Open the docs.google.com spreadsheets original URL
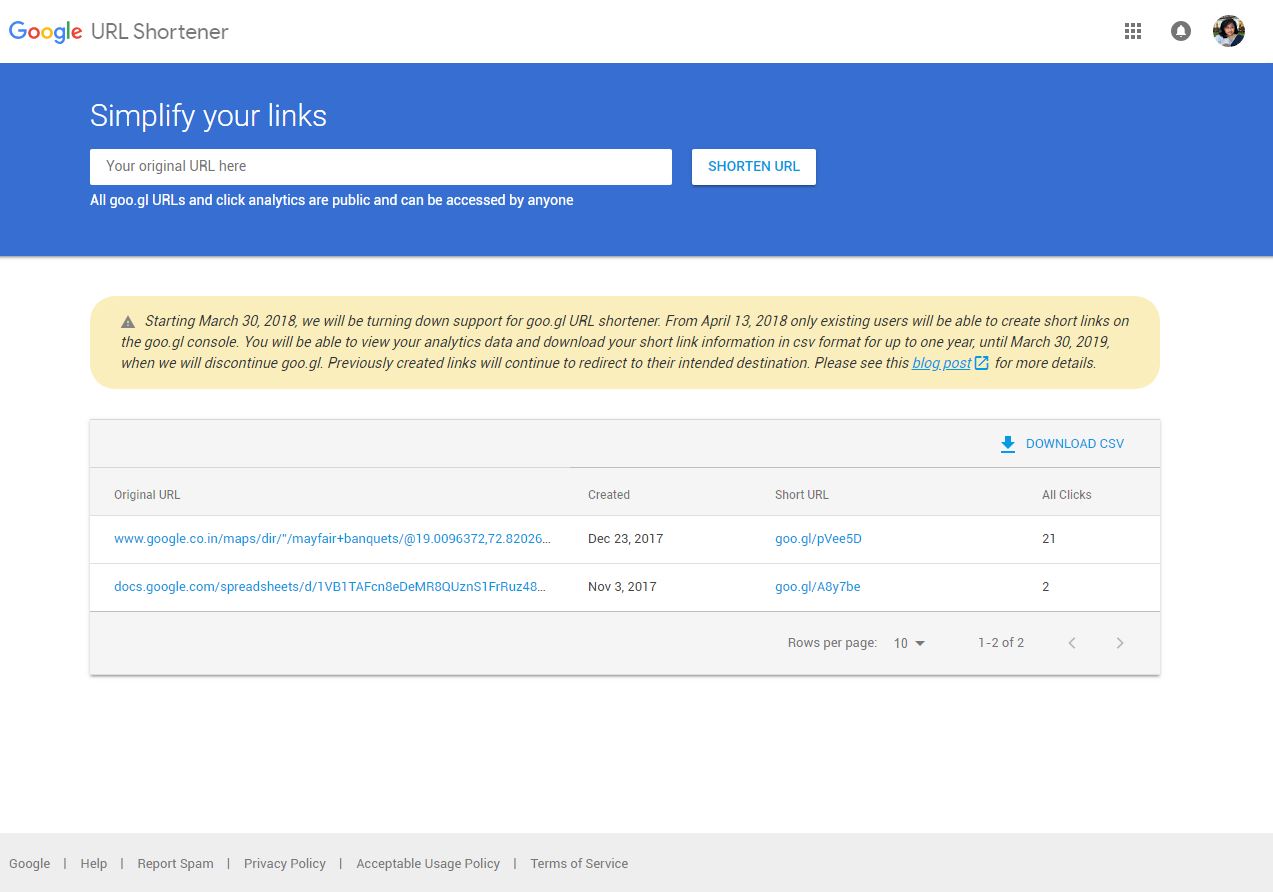The height and width of the screenshot is (892, 1273). coord(330,587)
